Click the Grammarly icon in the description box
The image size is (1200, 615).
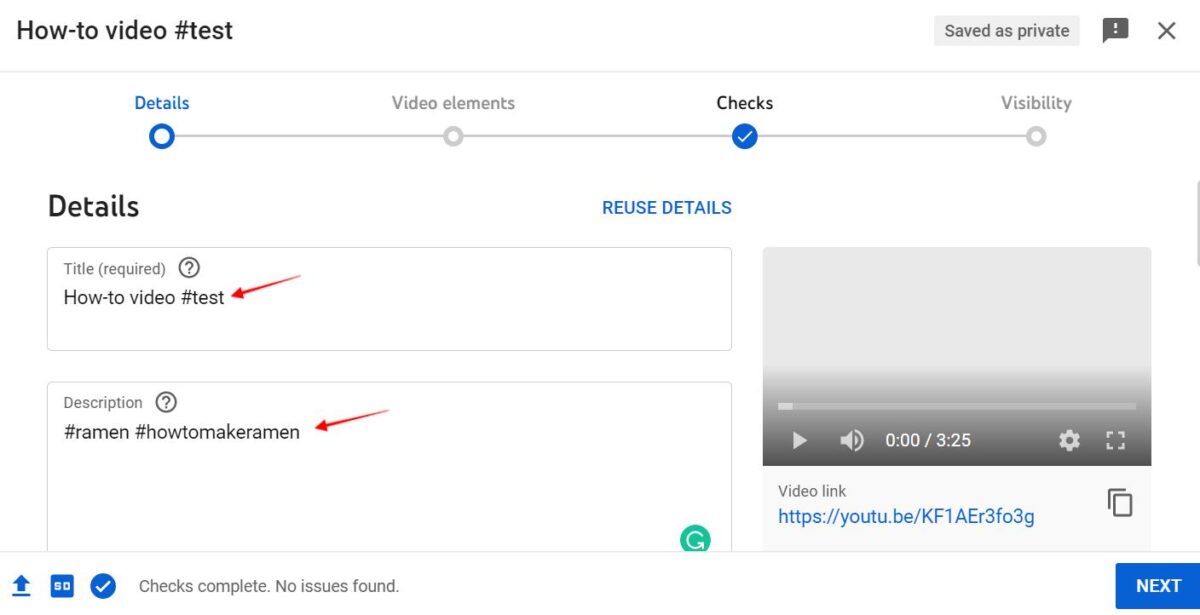pos(696,539)
